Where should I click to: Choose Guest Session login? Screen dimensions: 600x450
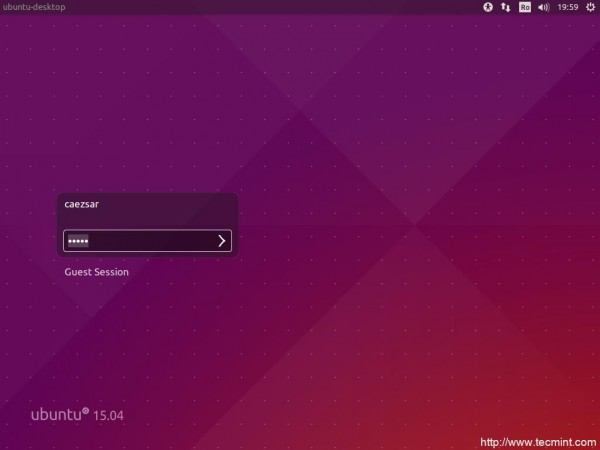(96, 272)
